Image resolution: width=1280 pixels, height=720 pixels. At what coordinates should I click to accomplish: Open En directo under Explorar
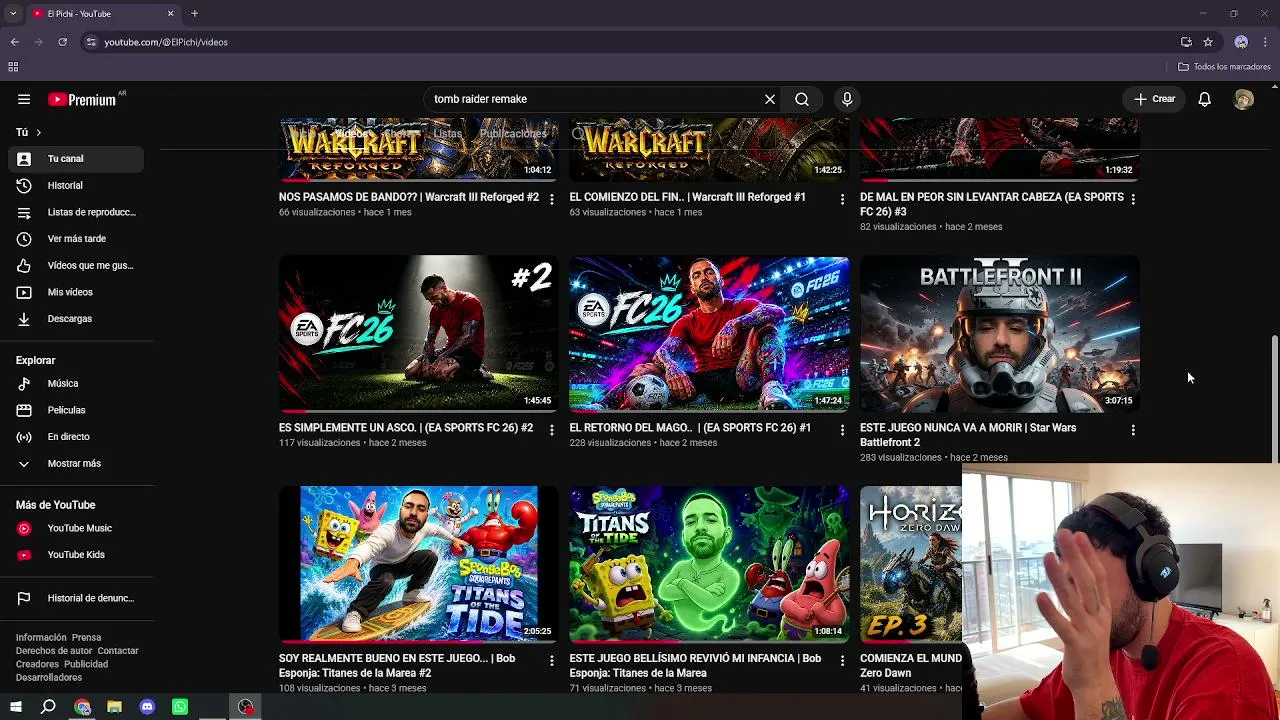coord(76,437)
